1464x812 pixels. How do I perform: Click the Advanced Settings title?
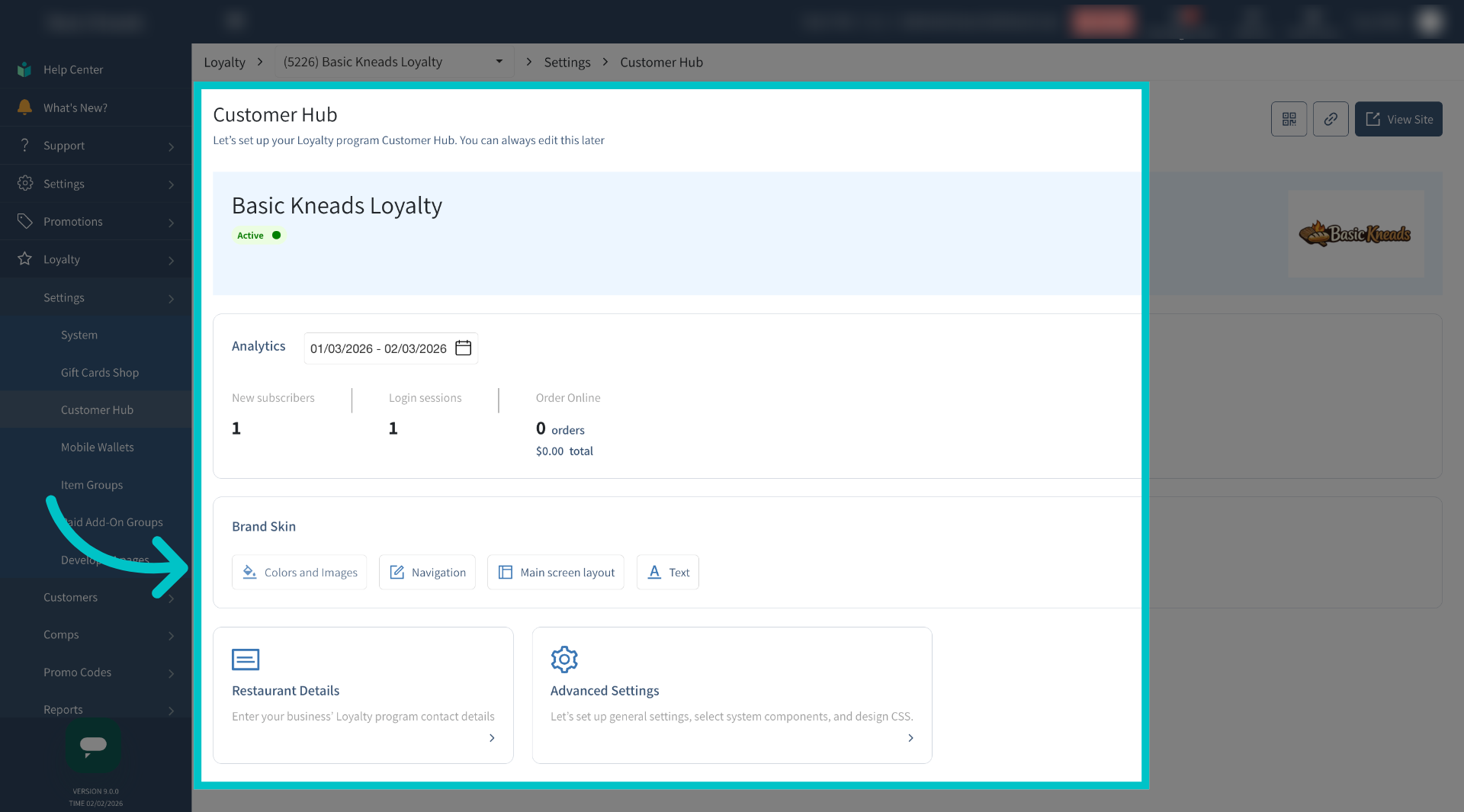click(605, 691)
